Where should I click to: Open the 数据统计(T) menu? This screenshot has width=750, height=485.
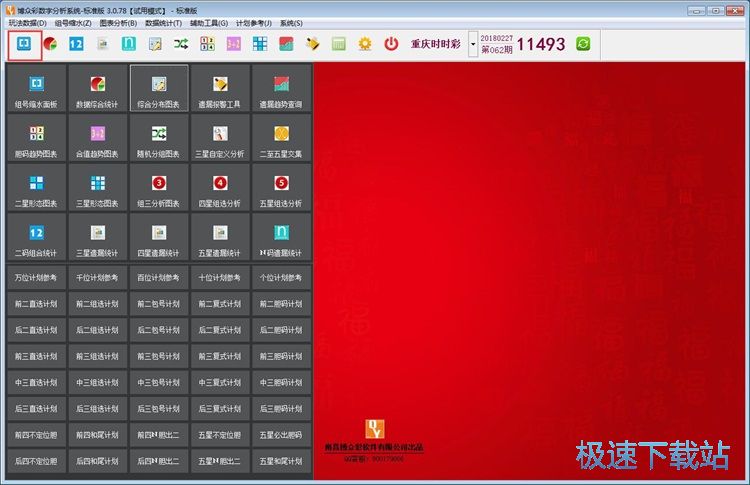[x=164, y=23]
